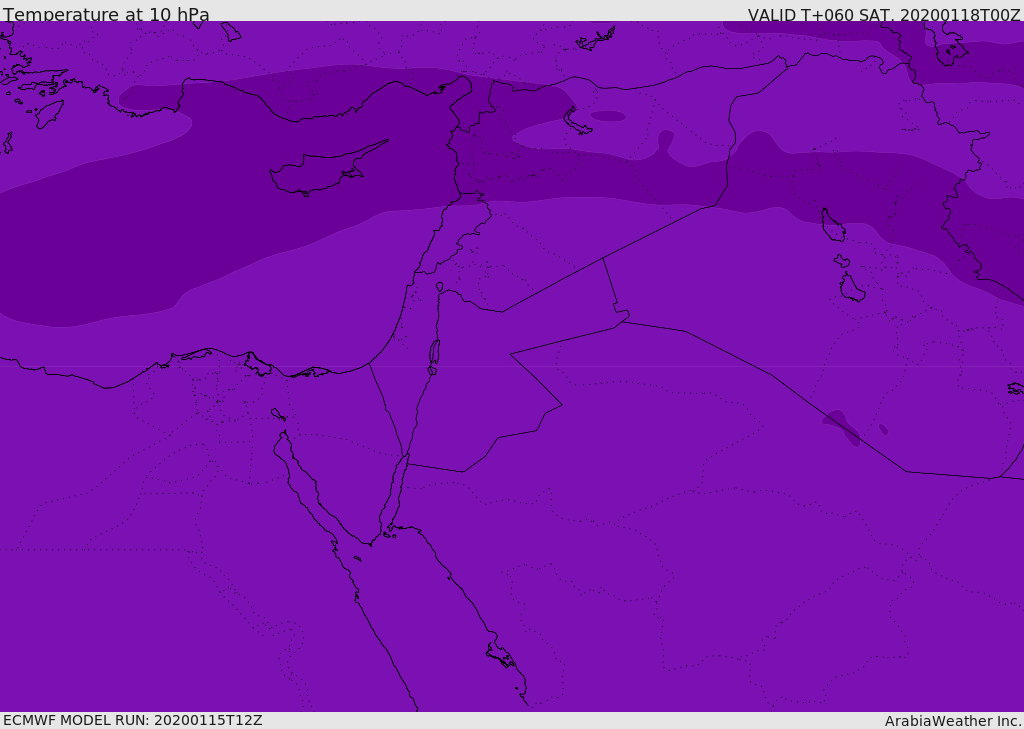Click the 'ECMWF MODEL RUN: 20200115T12Z' text
The height and width of the screenshot is (729, 1024).
pos(133,720)
